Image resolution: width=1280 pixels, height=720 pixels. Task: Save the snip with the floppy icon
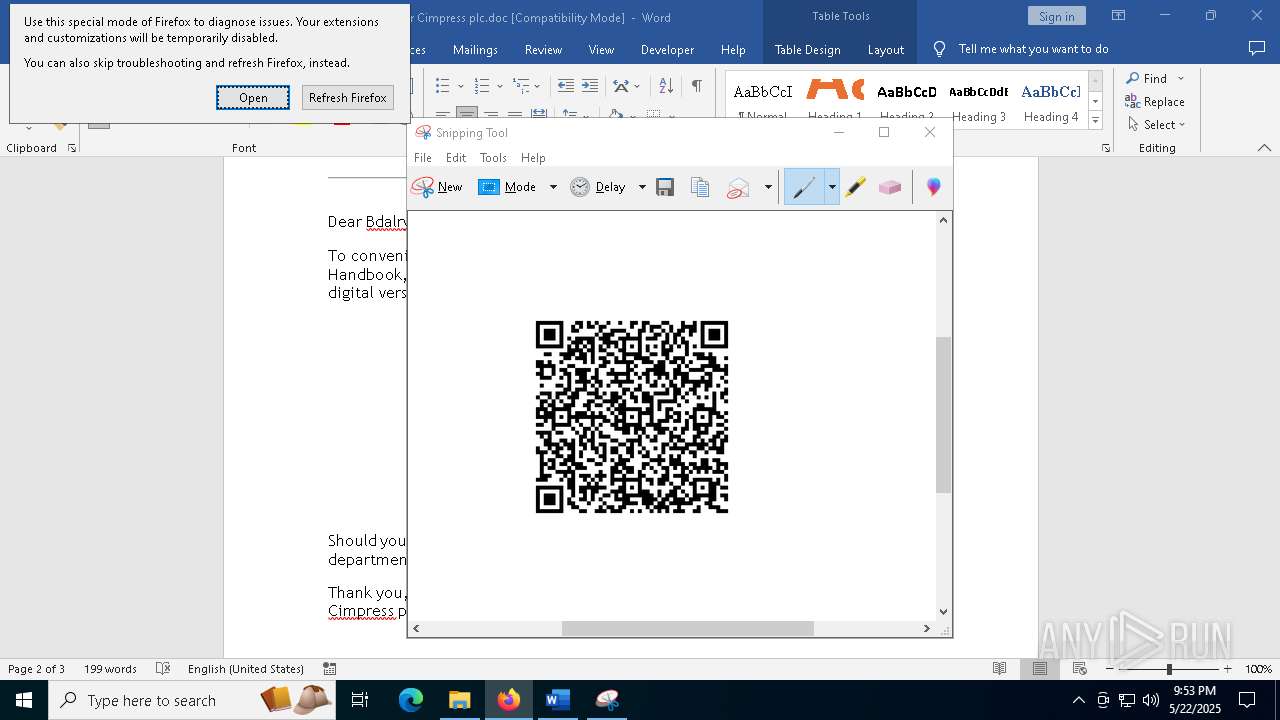click(x=665, y=187)
